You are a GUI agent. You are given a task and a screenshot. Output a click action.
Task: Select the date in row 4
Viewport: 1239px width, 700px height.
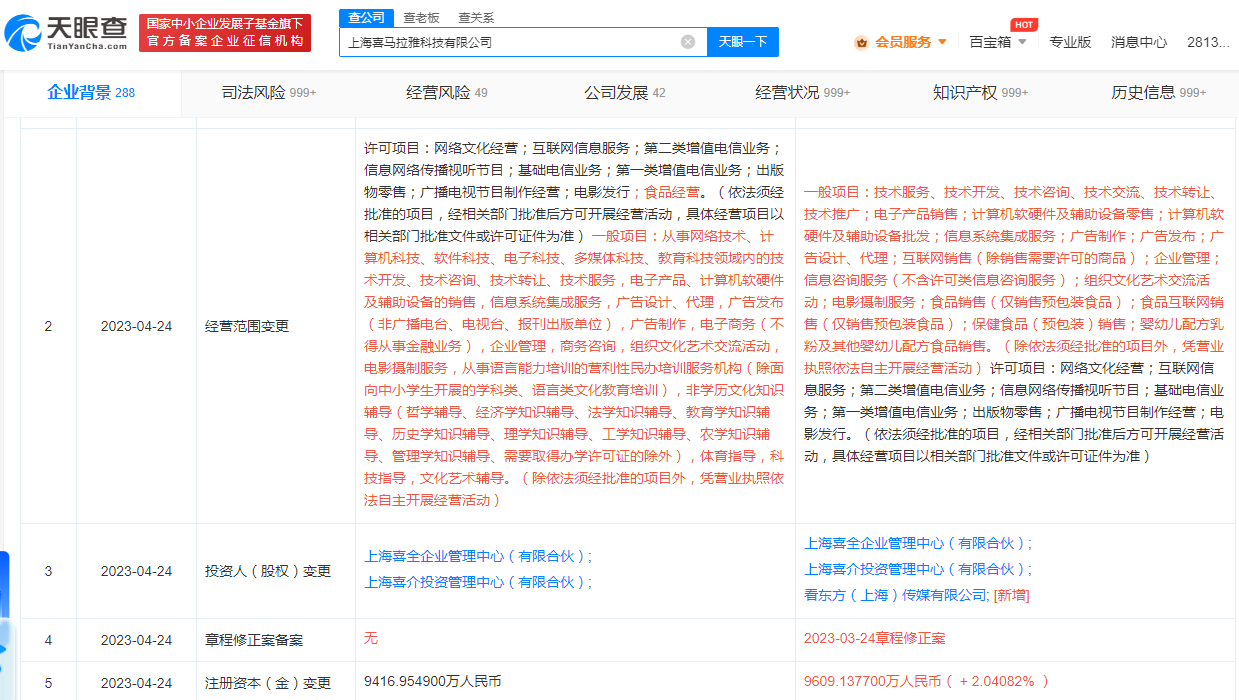136,640
